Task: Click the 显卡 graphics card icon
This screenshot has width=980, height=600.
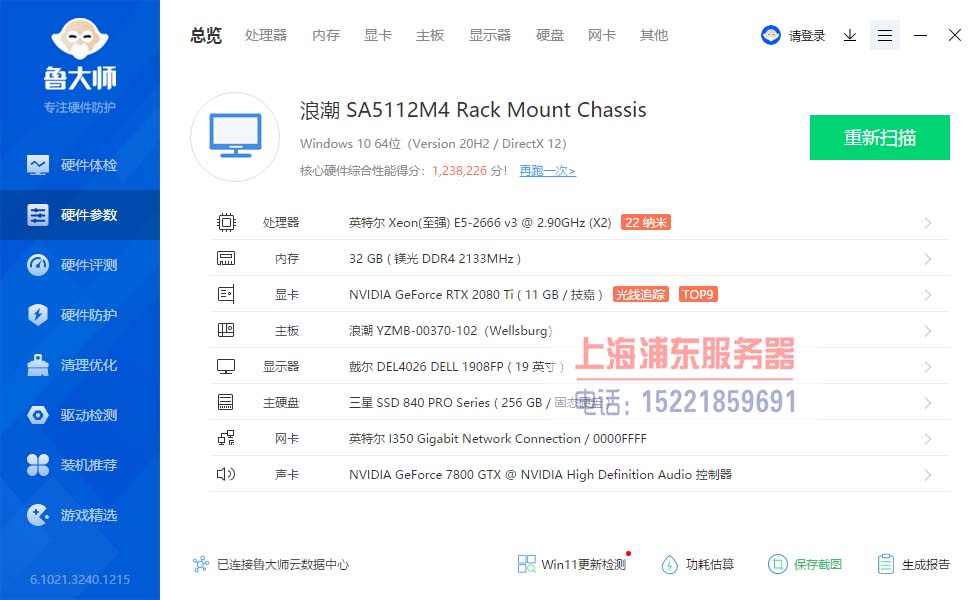Action: pos(226,294)
